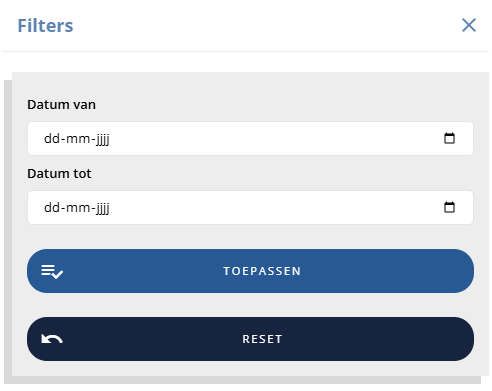492x391 pixels.
Task: Click the empty white header area beside the Filters title
Action: click(267, 25)
